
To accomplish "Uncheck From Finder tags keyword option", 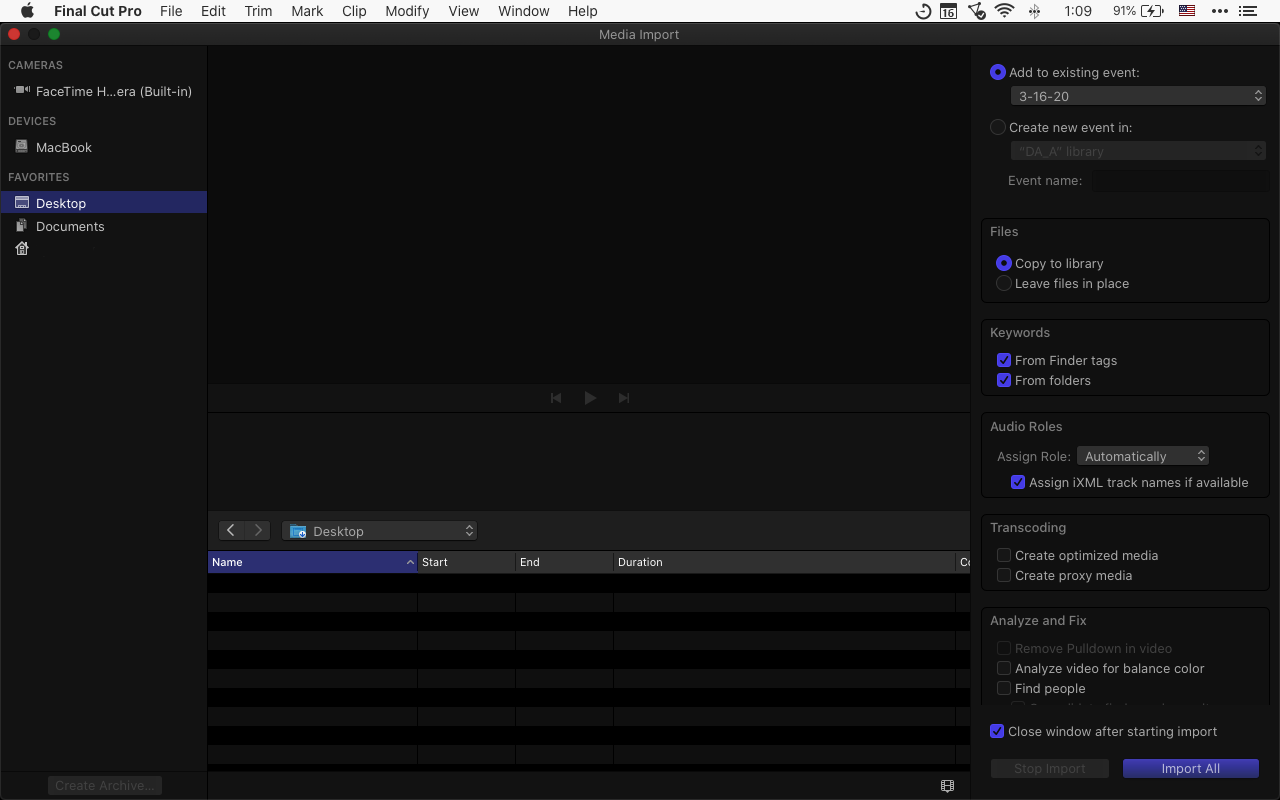I will 1004,360.
